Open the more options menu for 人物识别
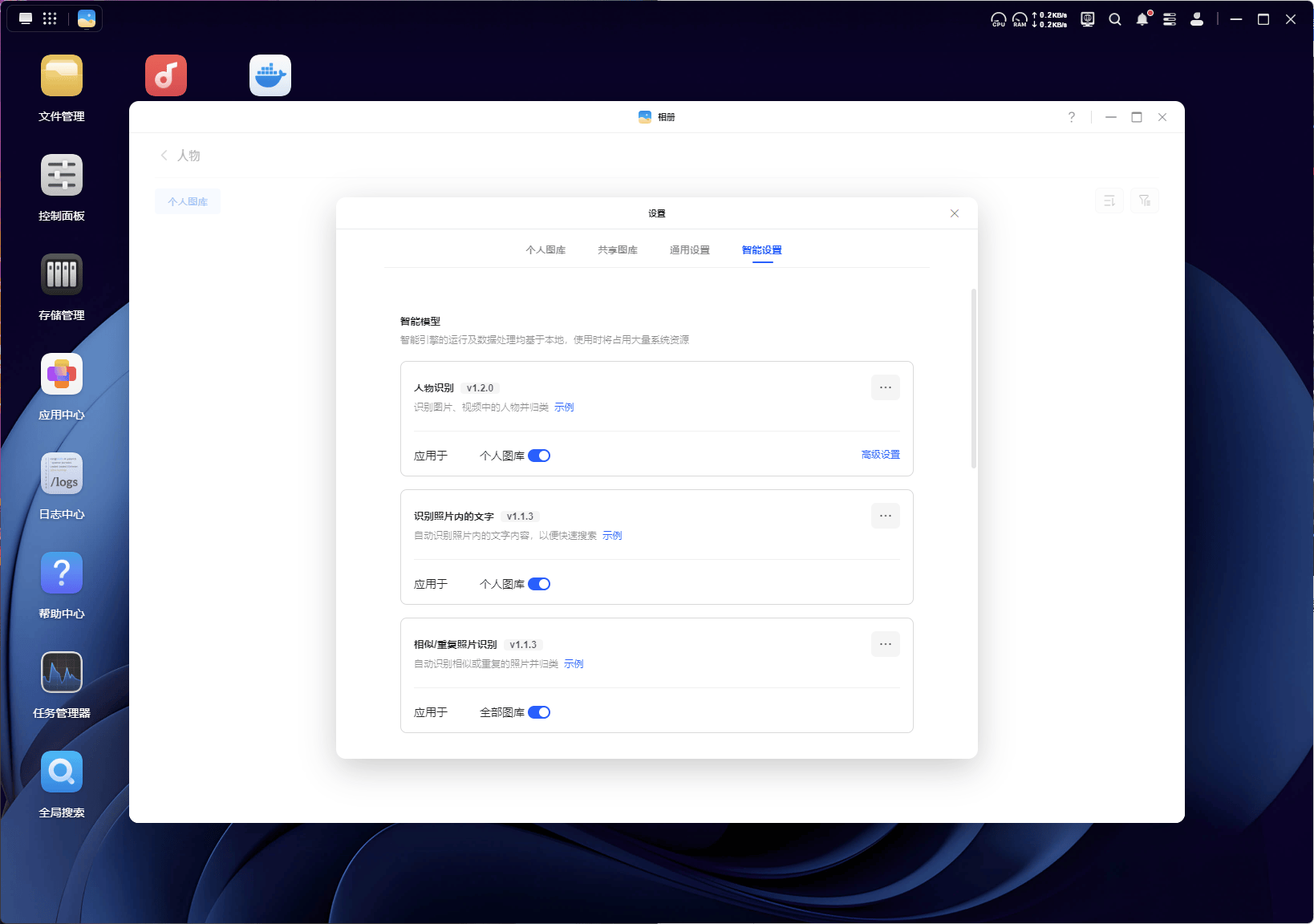This screenshot has width=1314, height=924. [885, 387]
